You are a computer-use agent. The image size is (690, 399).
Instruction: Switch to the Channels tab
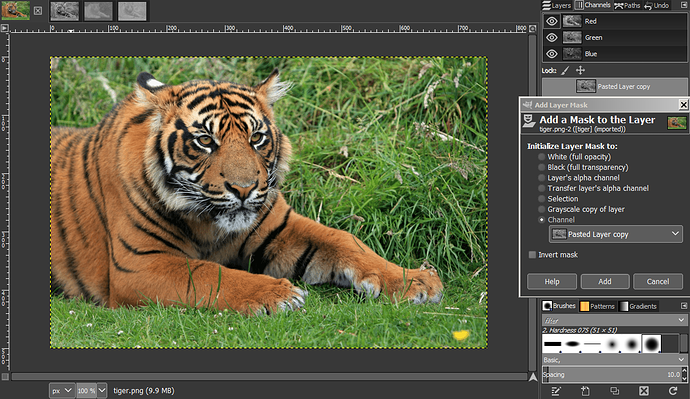tap(593, 5)
